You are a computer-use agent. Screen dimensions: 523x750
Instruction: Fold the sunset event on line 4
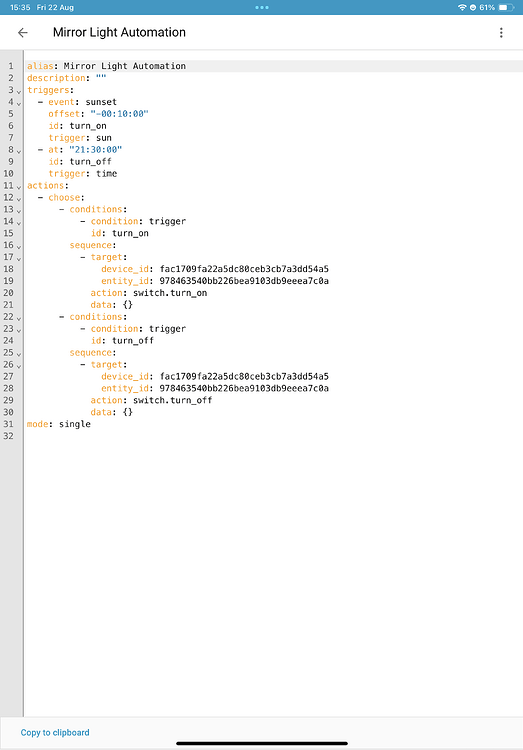19,103
